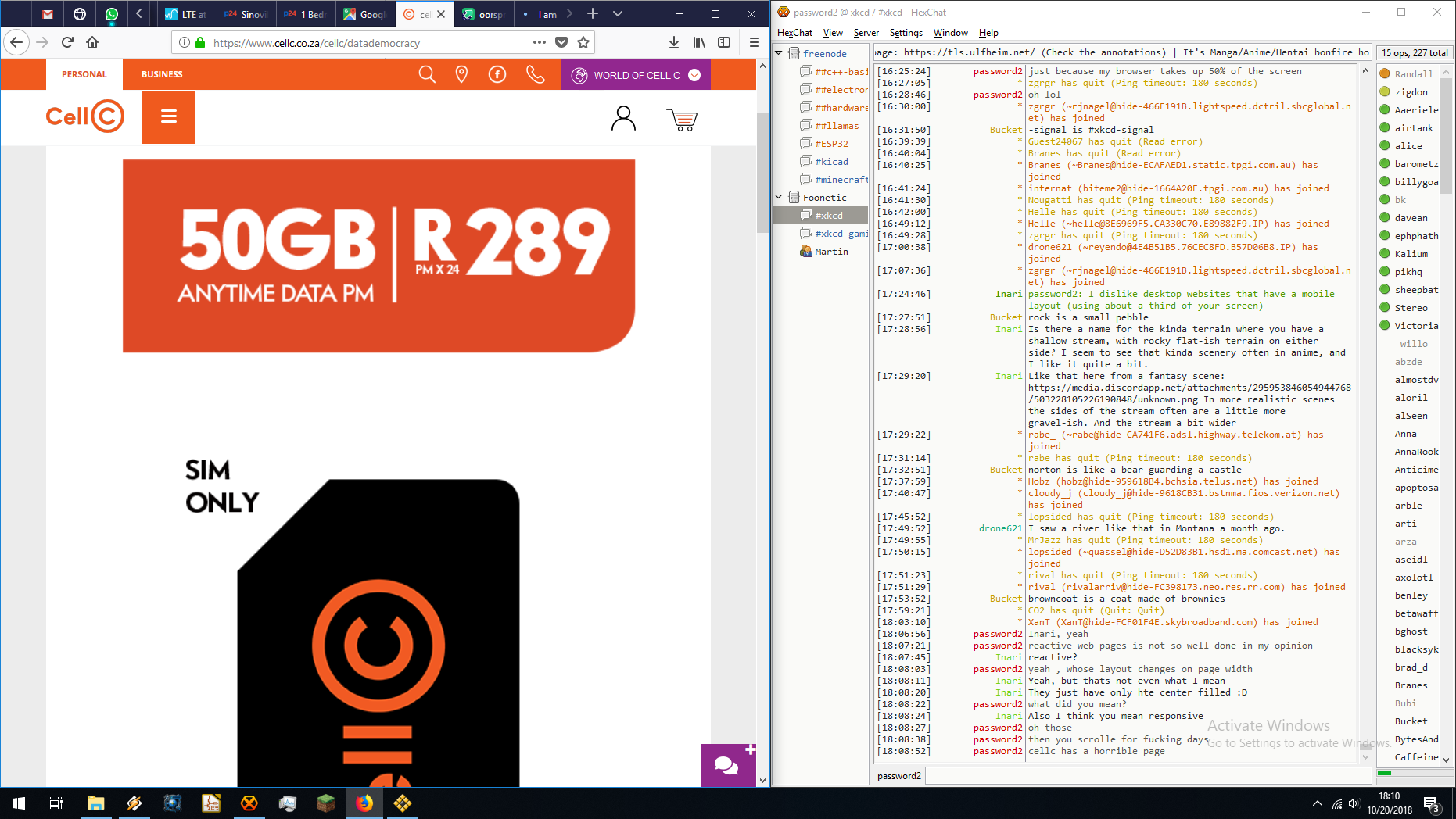Image resolution: width=1456 pixels, height=819 pixels.
Task: Open the Help menu in HexChat
Action: [x=988, y=33]
